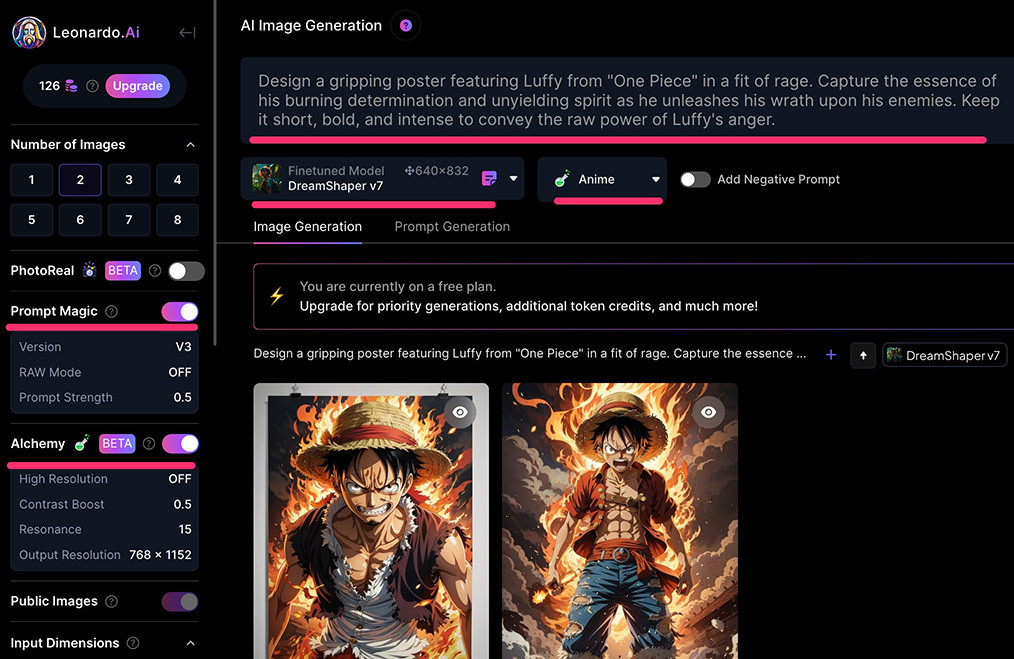Click Output Resolution 768 × 1152 value
Image resolution: width=1014 pixels, height=659 pixels.
tap(160, 555)
